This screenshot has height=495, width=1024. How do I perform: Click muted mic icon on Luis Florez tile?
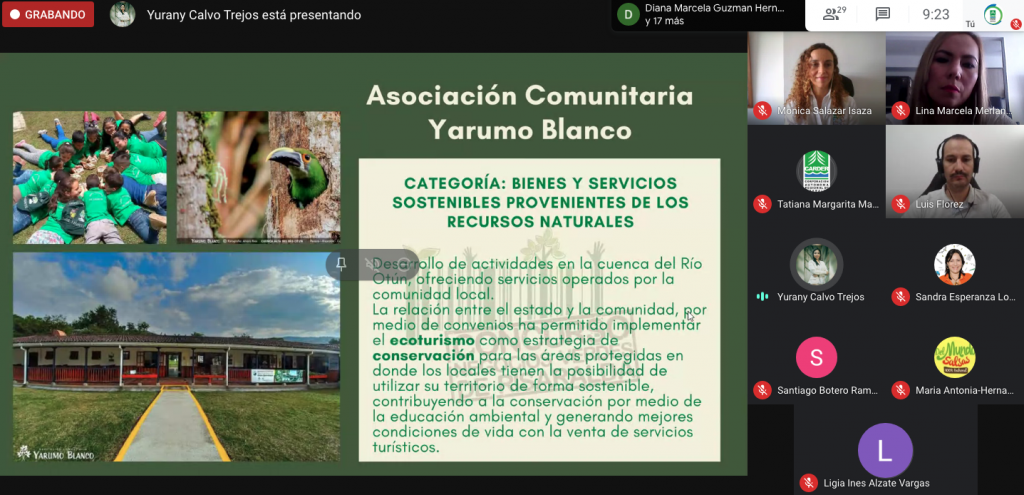coord(901,204)
